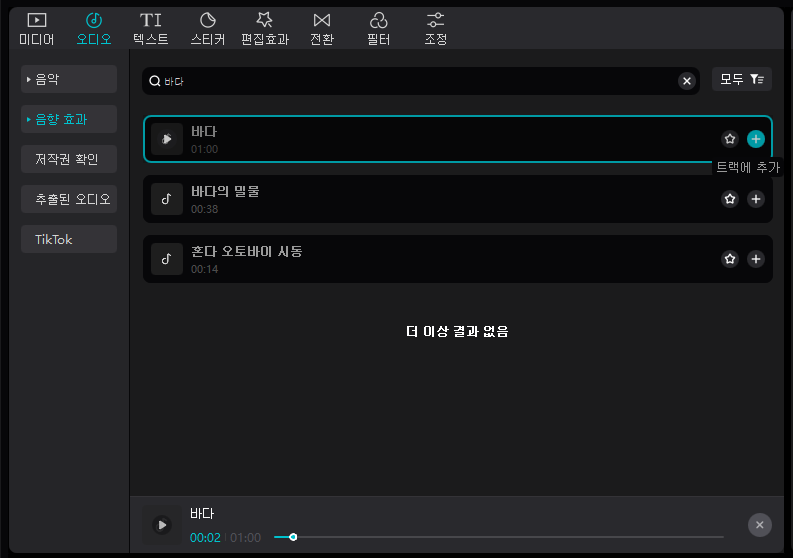Add 바다의 밀물 to the track
793x558 pixels.
(756, 199)
